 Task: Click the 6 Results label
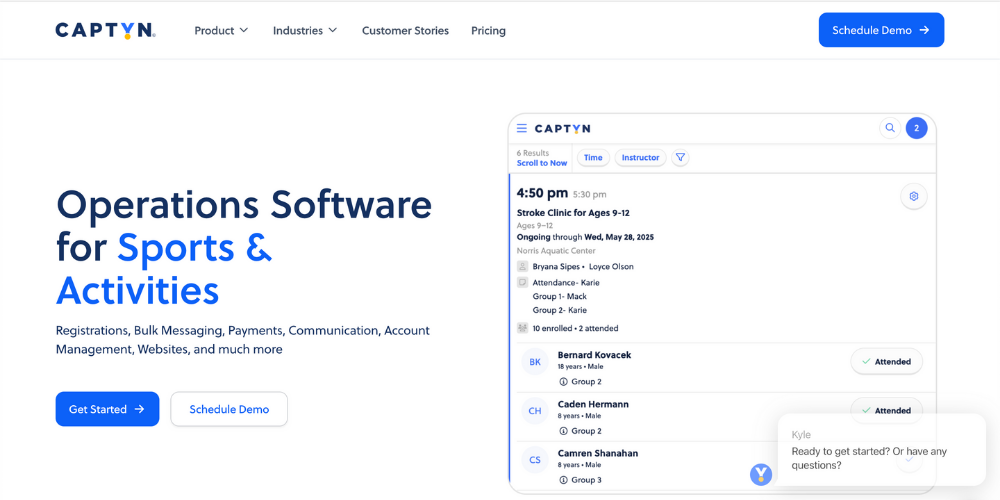coord(533,153)
